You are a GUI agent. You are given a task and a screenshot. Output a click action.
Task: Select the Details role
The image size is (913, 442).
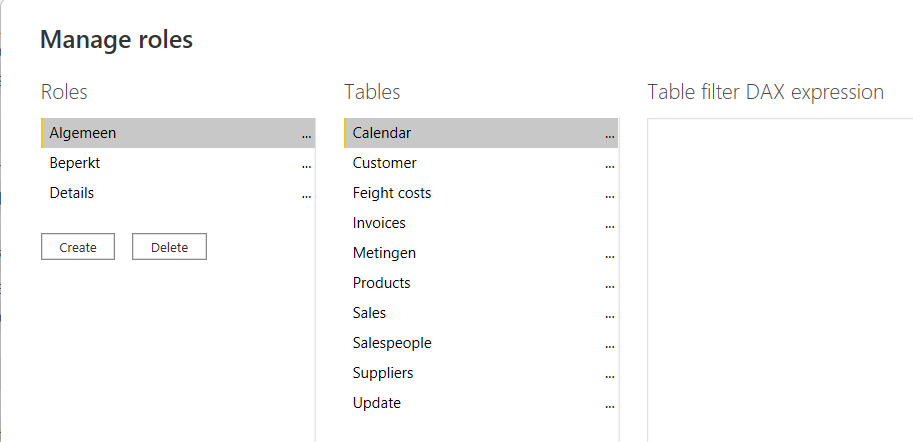(x=72, y=193)
